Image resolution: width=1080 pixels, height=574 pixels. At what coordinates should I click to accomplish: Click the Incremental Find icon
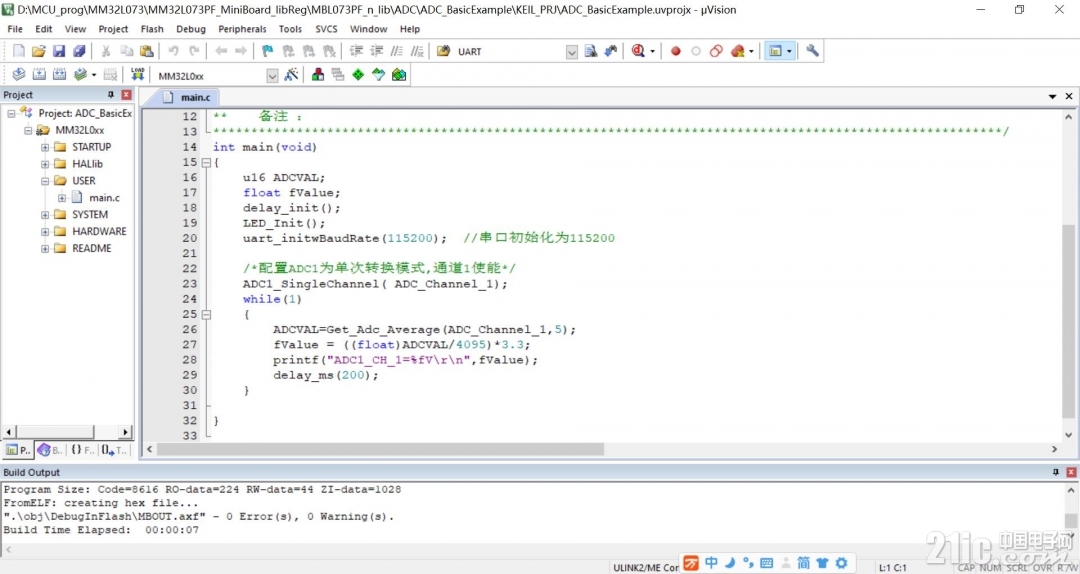pyautogui.click(x=610, y=51)
